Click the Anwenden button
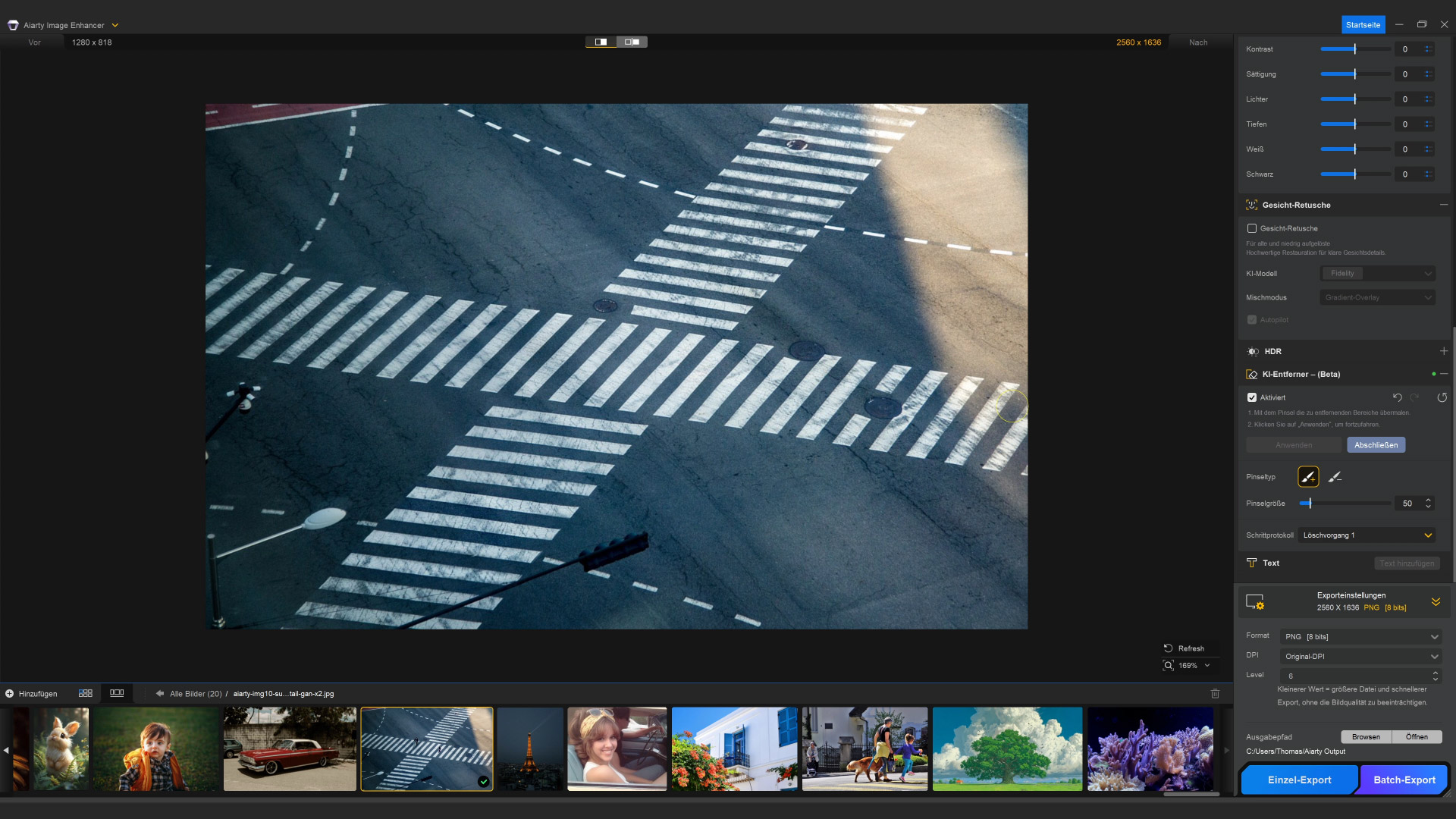 coord(1294,445)
